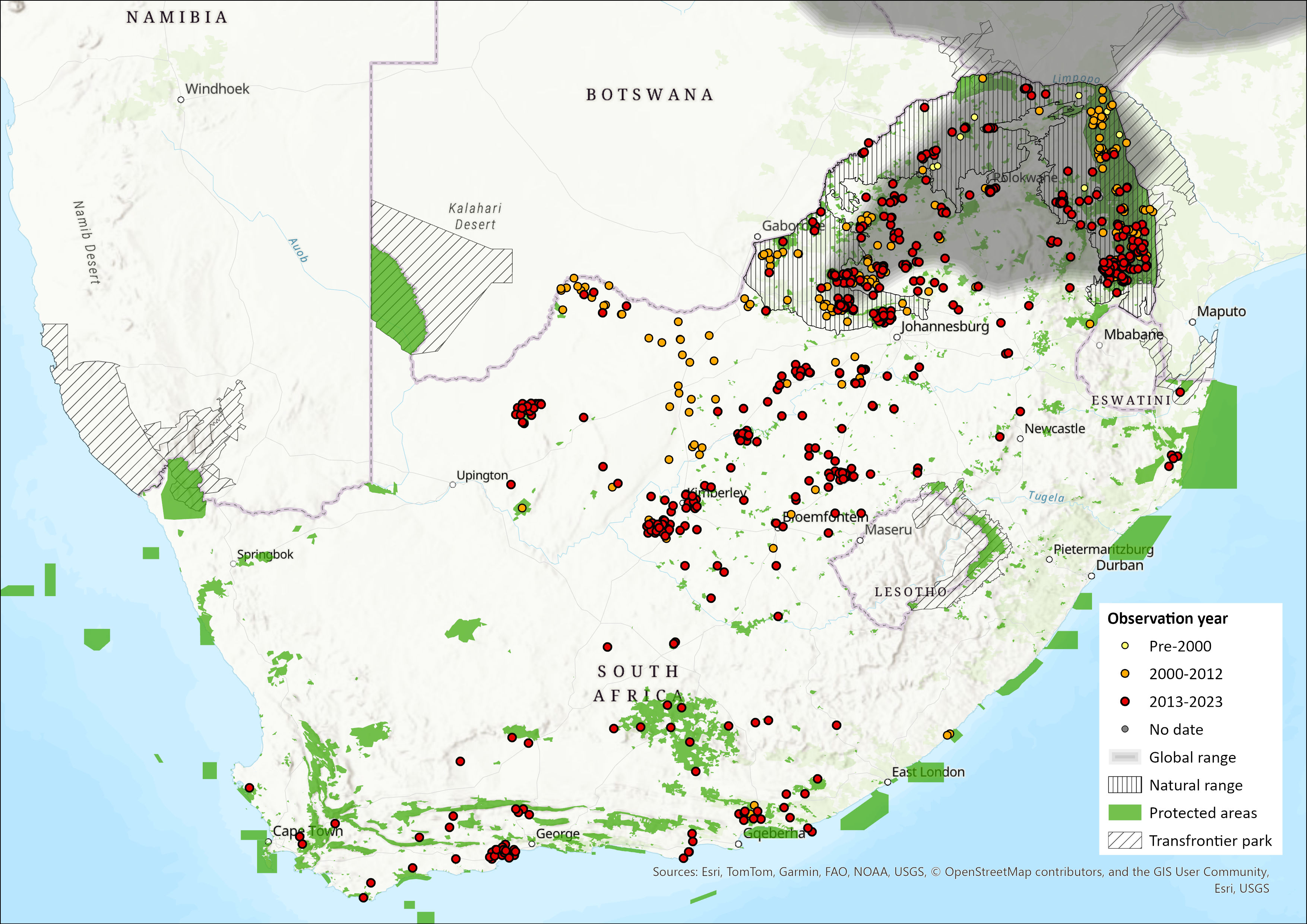The image size is (1307, 924).
Task: Click the Windhoek city marker circle
Action: point(181,99)
